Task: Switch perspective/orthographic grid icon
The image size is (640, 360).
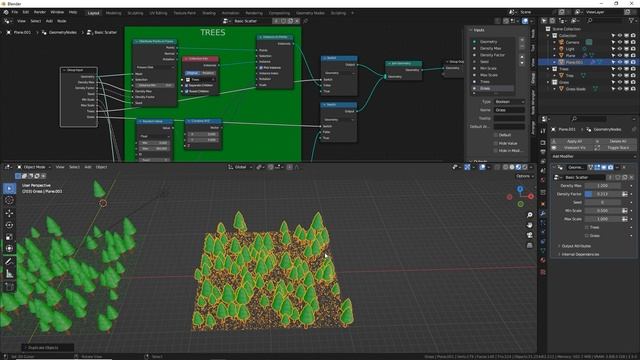Action: pos(530,245)
